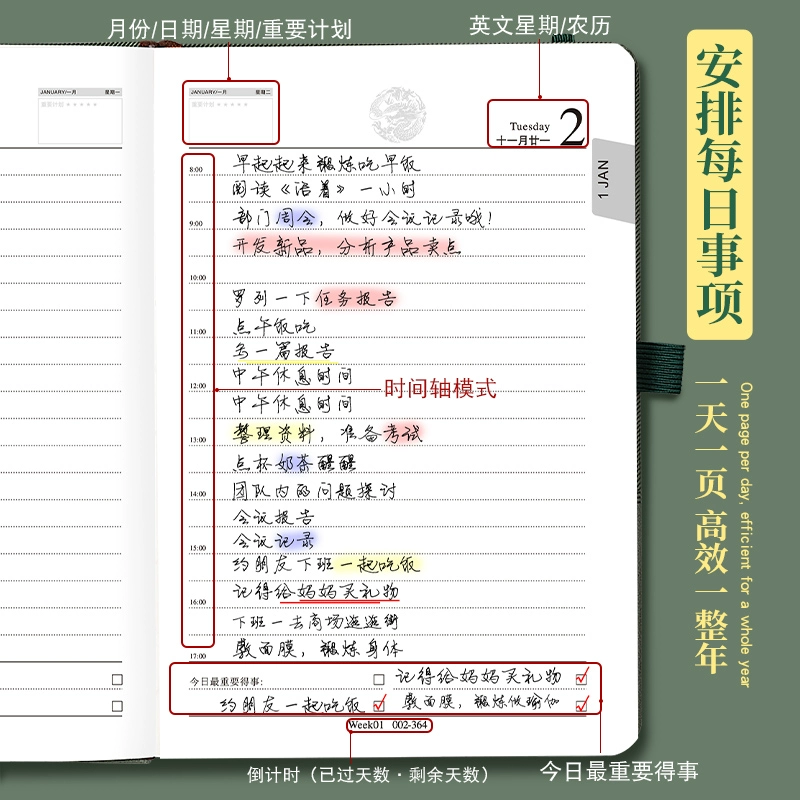
Task: Select the red 时间轴模式 label
Action: (x=440, y=388)
